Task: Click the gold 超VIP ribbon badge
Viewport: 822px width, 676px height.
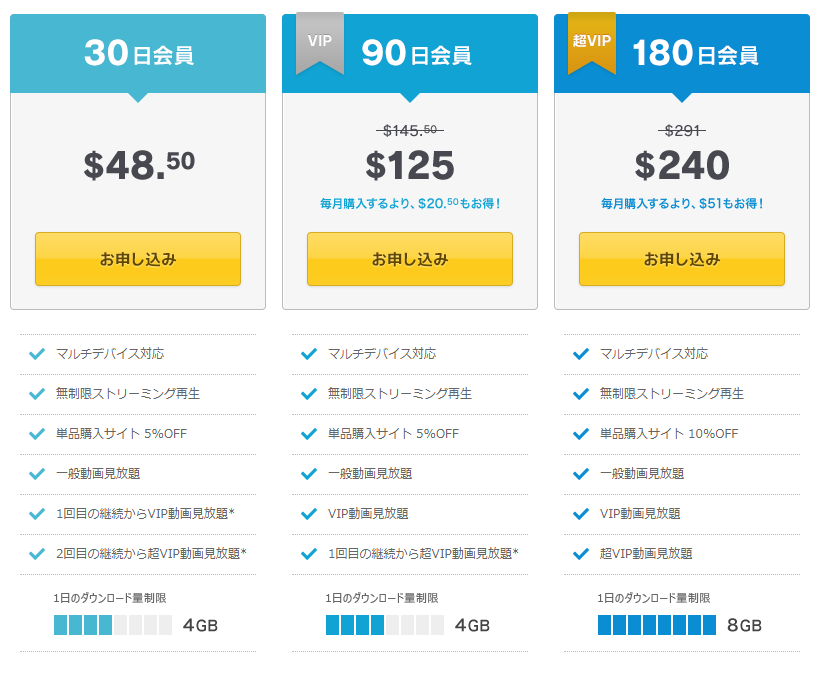Action: point(591,43)
